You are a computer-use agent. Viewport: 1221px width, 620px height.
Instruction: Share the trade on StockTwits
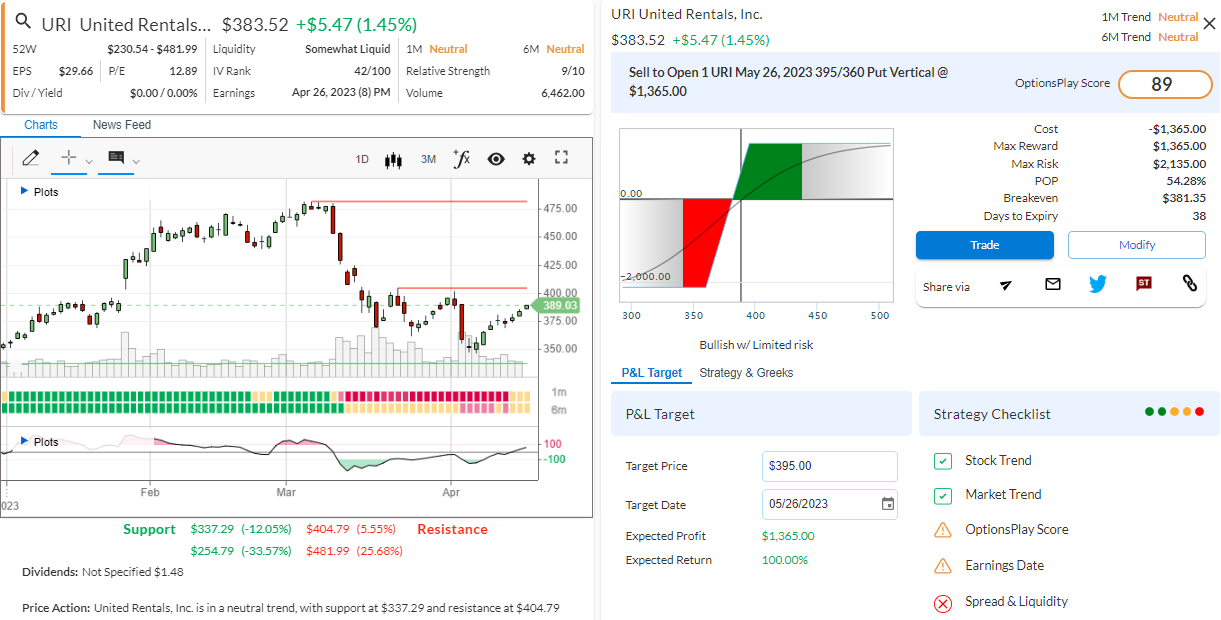[x=1144, y=284]
